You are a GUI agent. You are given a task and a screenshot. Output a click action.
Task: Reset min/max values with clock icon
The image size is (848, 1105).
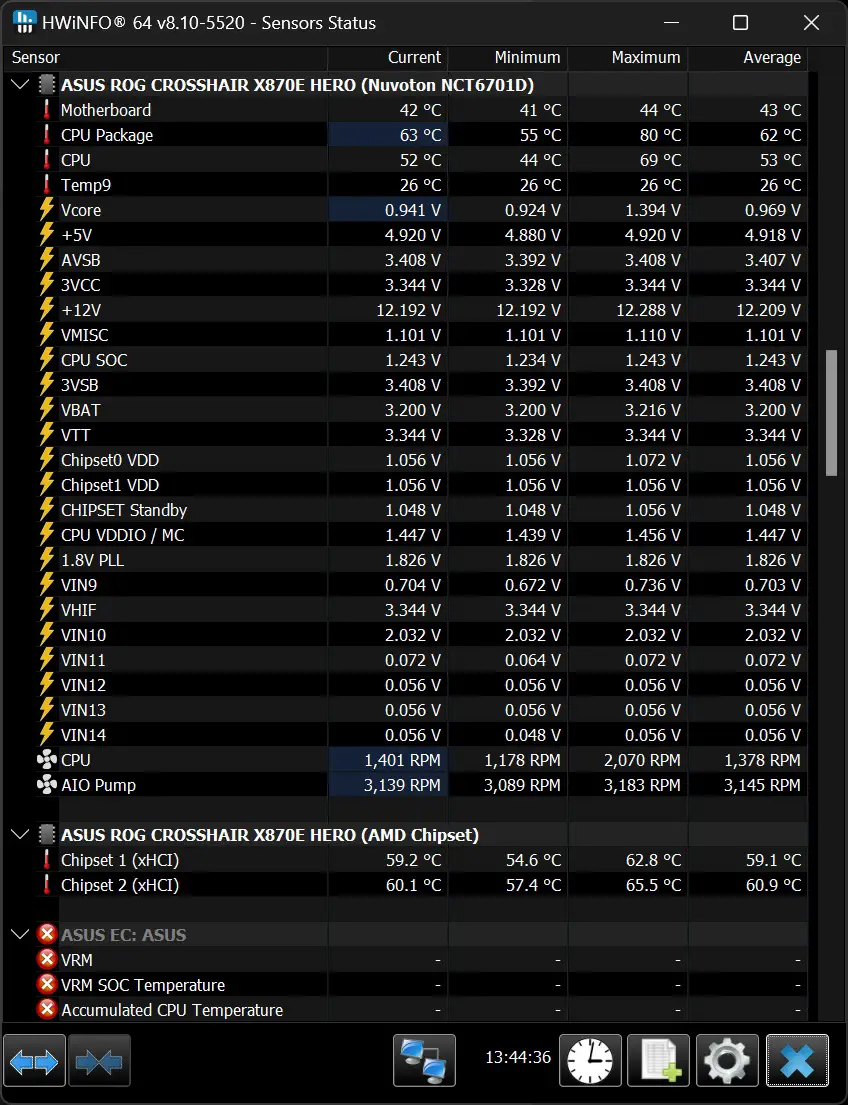click(x=590, y=1061)
